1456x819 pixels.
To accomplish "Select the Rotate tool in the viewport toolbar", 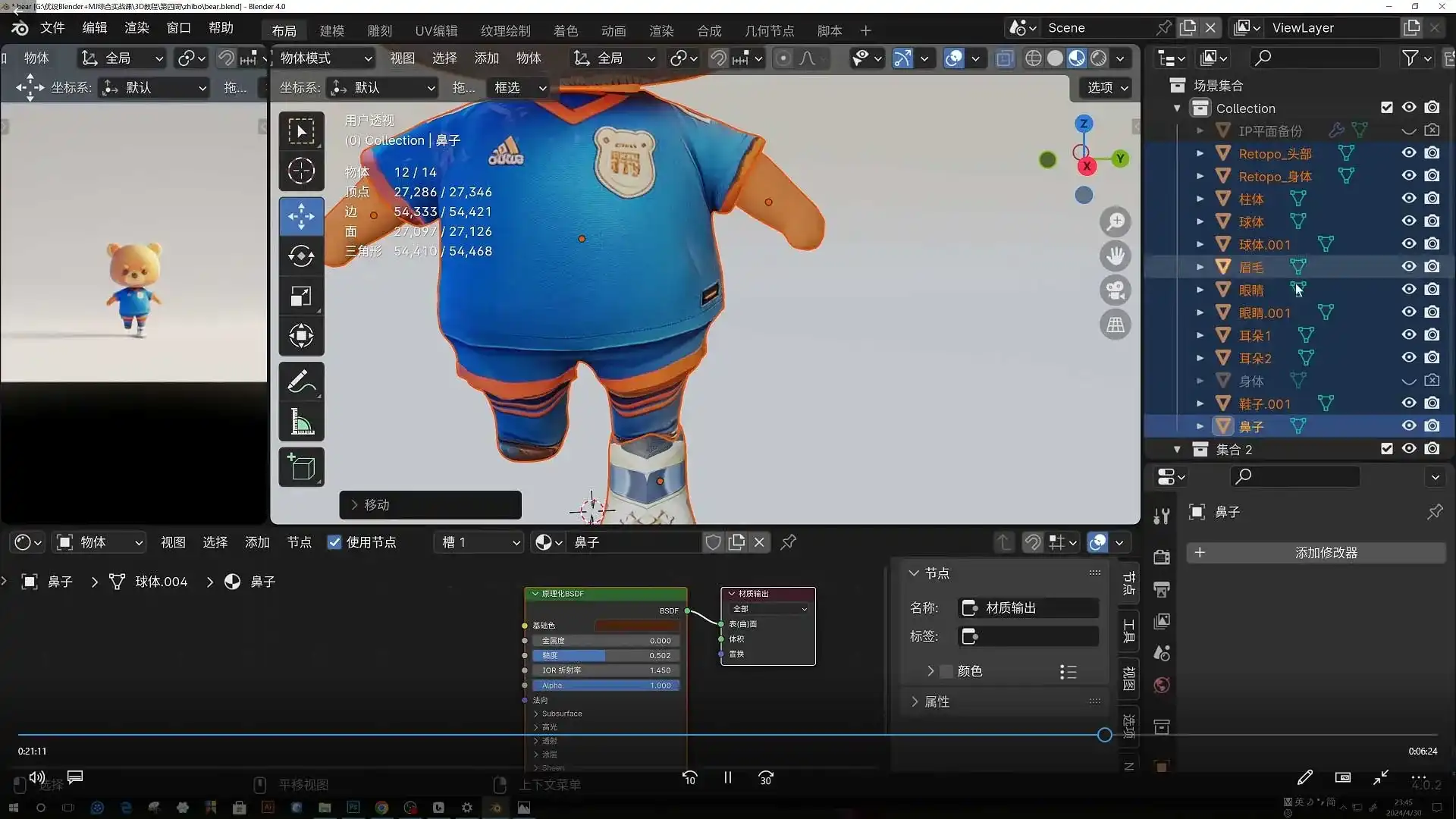I will point(301,256).
